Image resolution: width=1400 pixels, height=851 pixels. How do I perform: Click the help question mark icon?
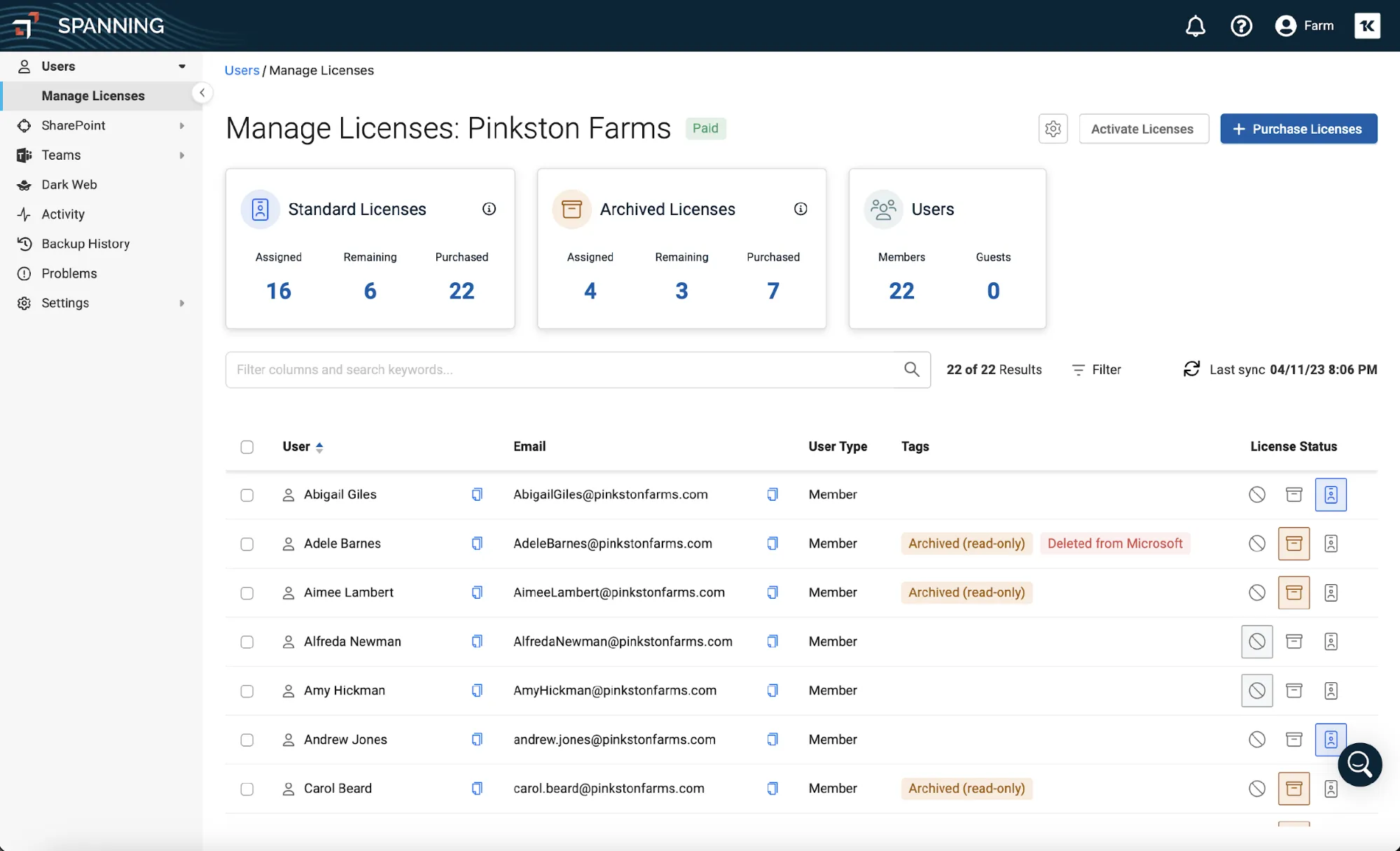[x=1241, y=26]
